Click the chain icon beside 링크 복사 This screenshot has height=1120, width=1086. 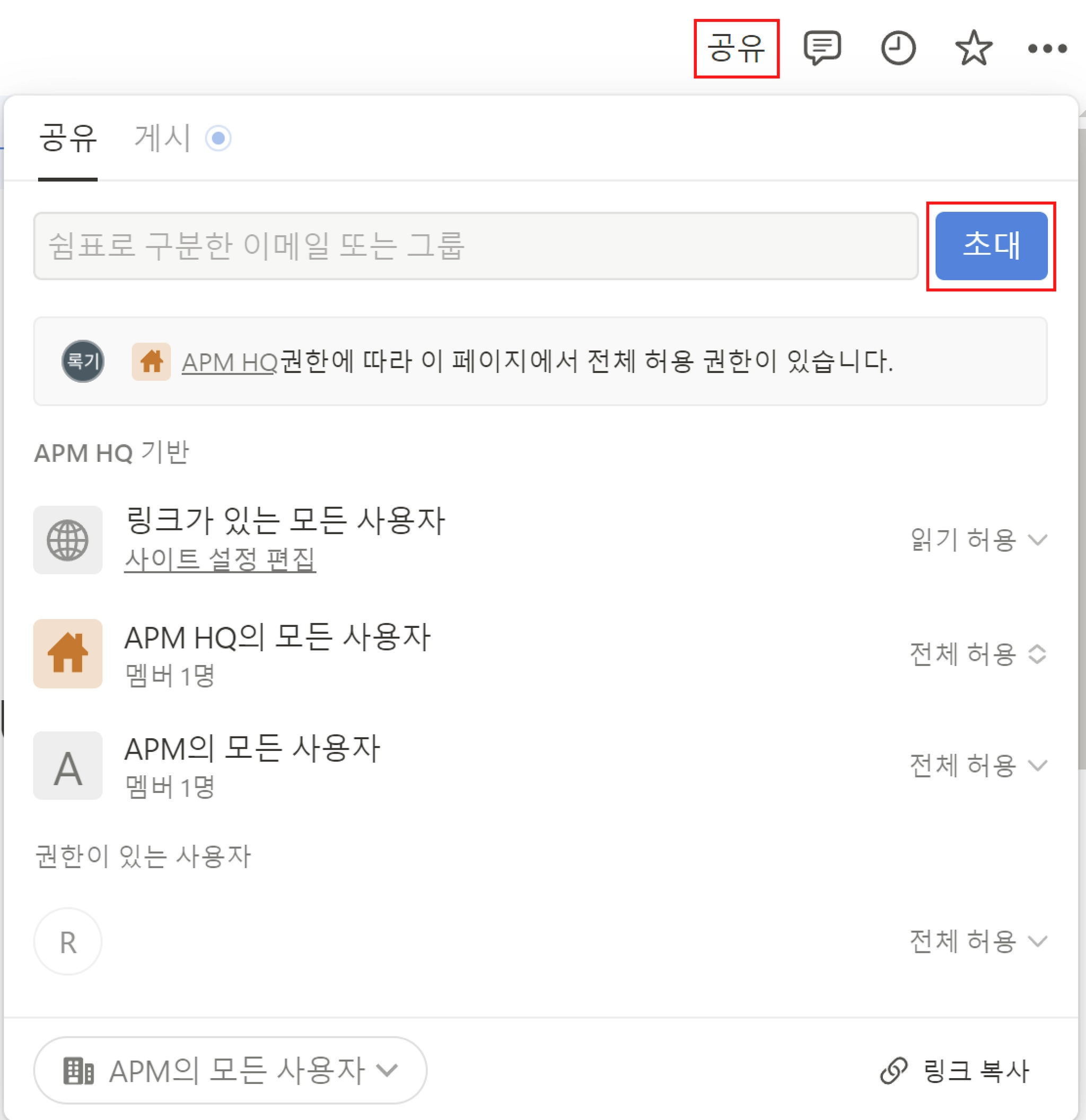[x=894, y=1070]
